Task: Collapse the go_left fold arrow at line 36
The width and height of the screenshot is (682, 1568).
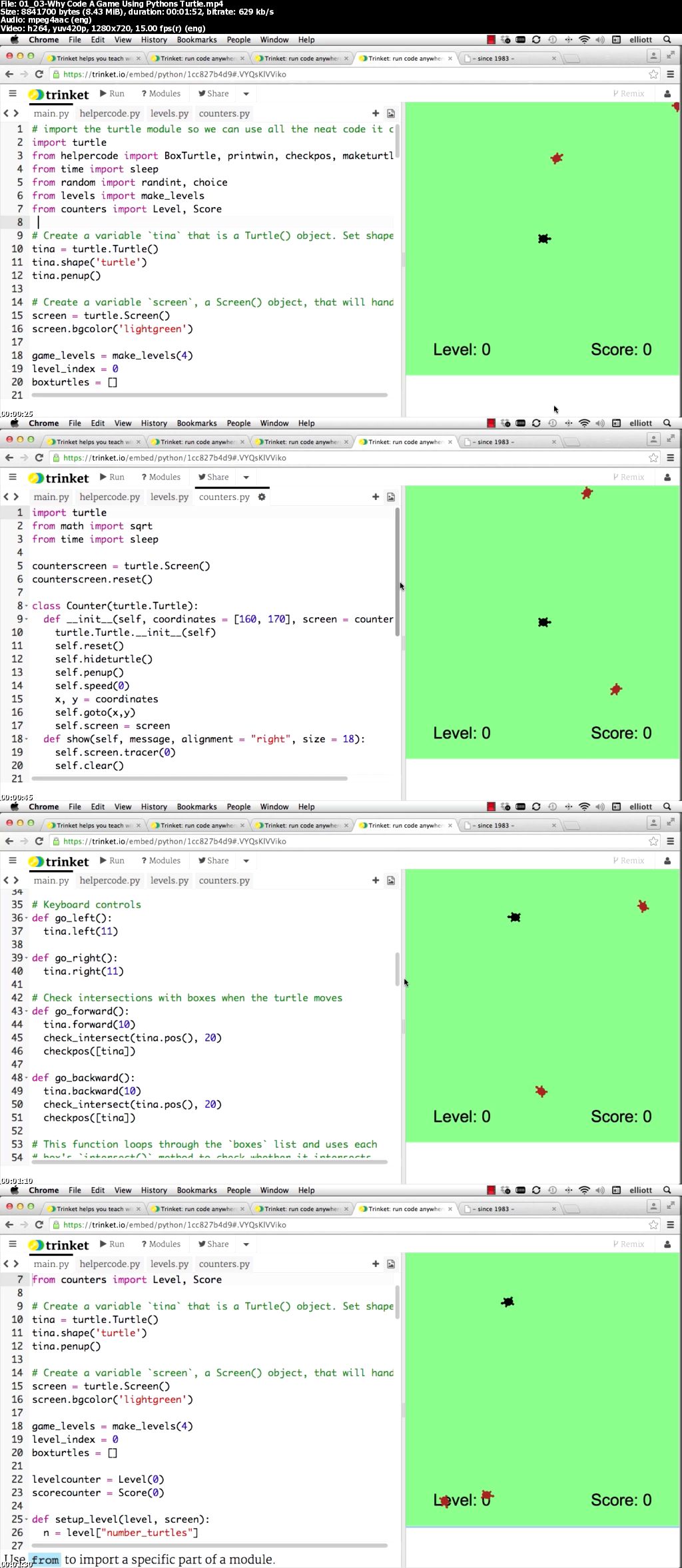Action: (27, 918)
